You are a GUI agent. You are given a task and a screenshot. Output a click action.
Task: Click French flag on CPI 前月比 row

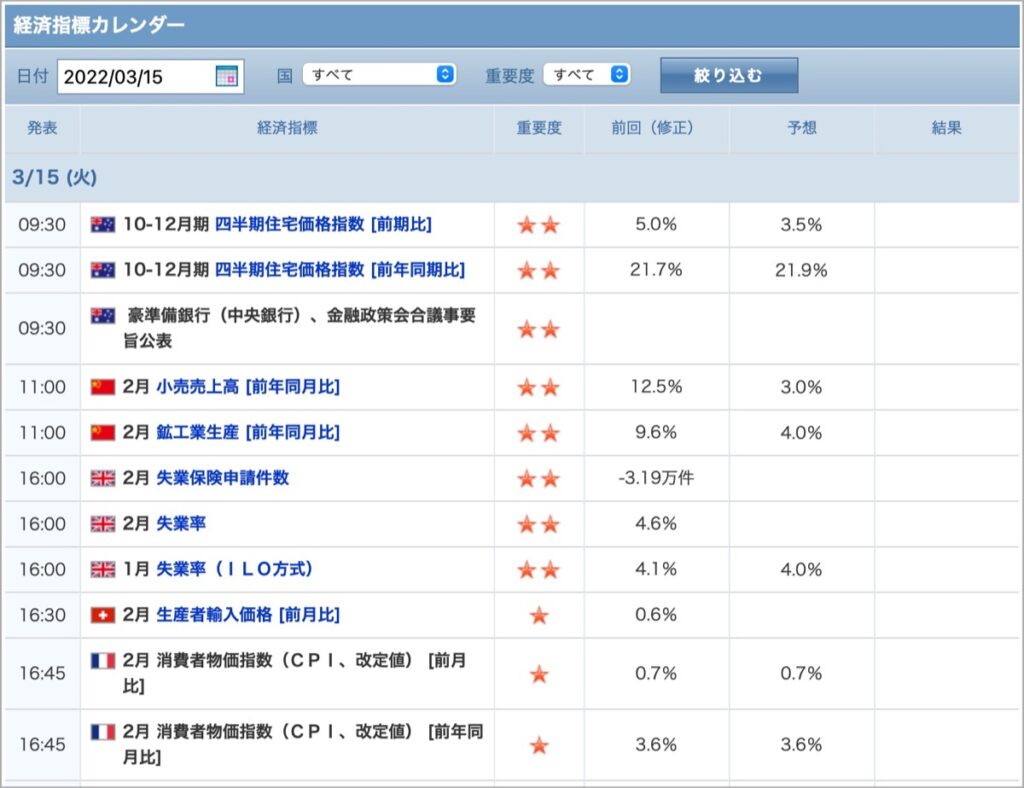coord(103,661)
